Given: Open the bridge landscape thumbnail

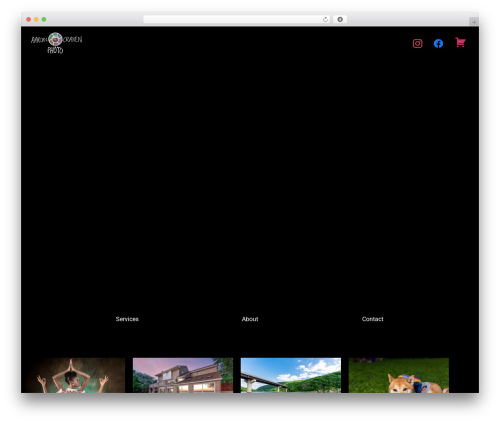Looking at the screenshot, I should pyautogui.click(x=291, y=375).
